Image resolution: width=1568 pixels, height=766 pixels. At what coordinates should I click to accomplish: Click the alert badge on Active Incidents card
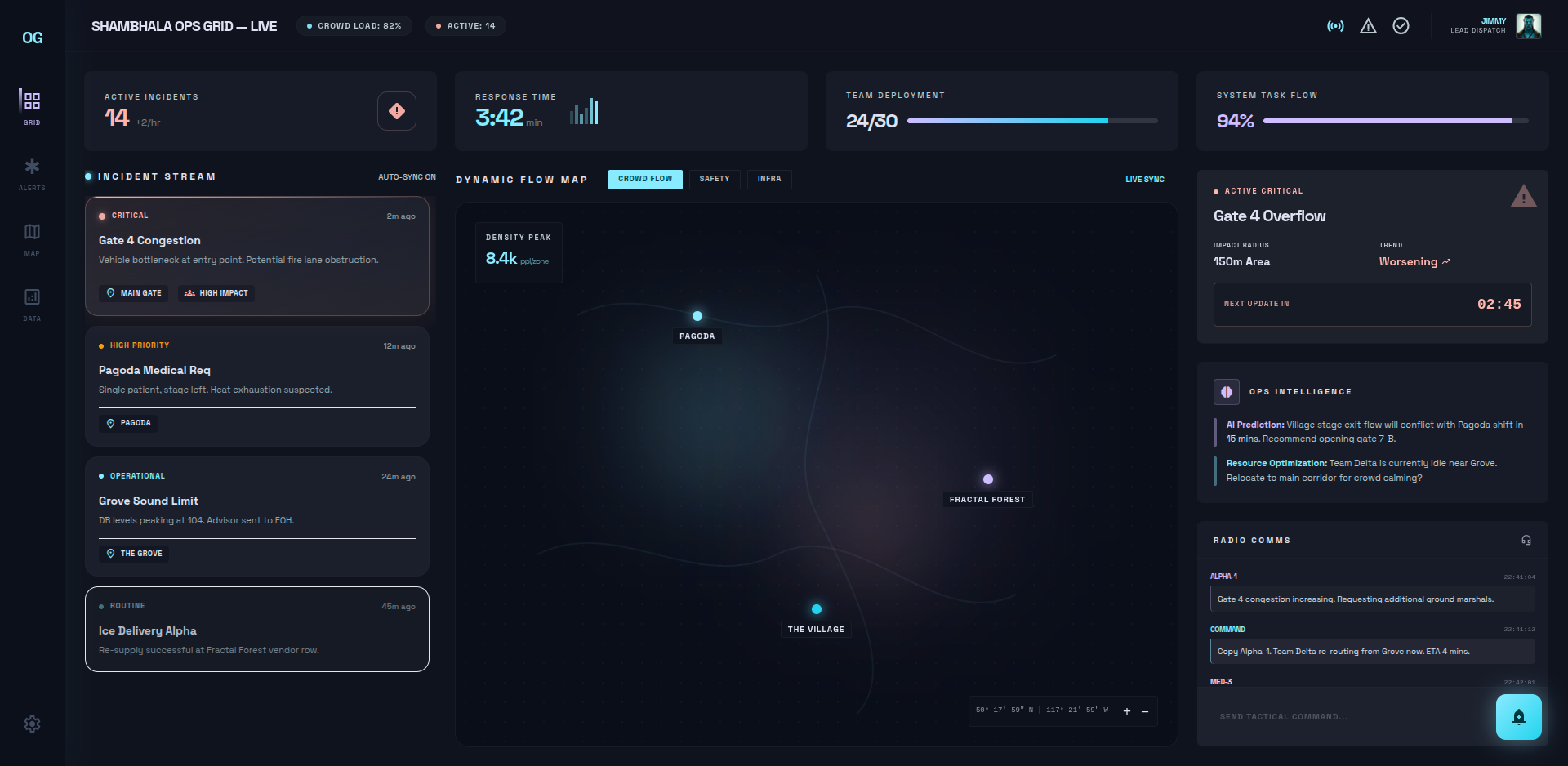tap(397, 110)
